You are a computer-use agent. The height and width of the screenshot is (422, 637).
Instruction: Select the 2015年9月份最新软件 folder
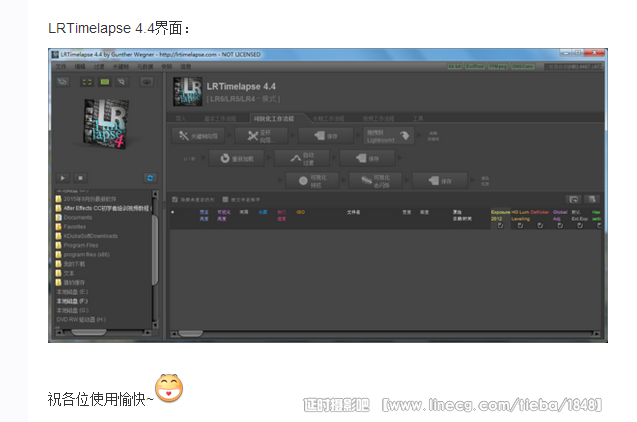pyautogui.click(x=86, y=199)
